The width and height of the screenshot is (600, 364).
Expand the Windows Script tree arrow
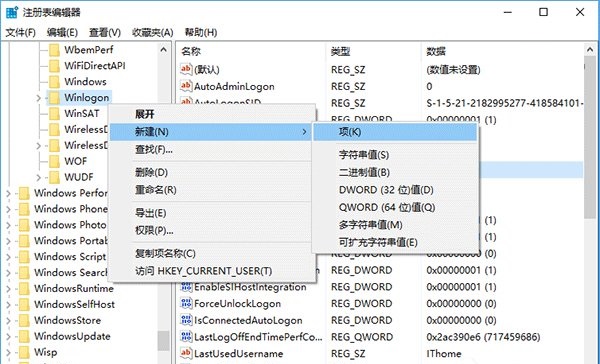click(8, 257)
